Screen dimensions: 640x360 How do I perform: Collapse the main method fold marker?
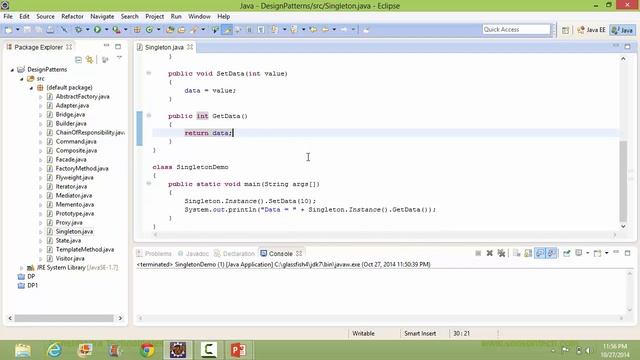(149, 184)
